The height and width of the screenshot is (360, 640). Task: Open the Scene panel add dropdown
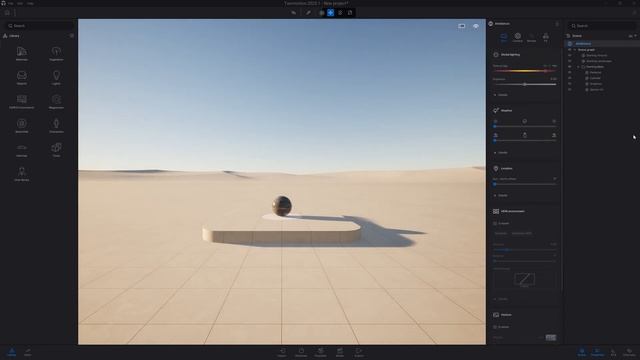633,36
